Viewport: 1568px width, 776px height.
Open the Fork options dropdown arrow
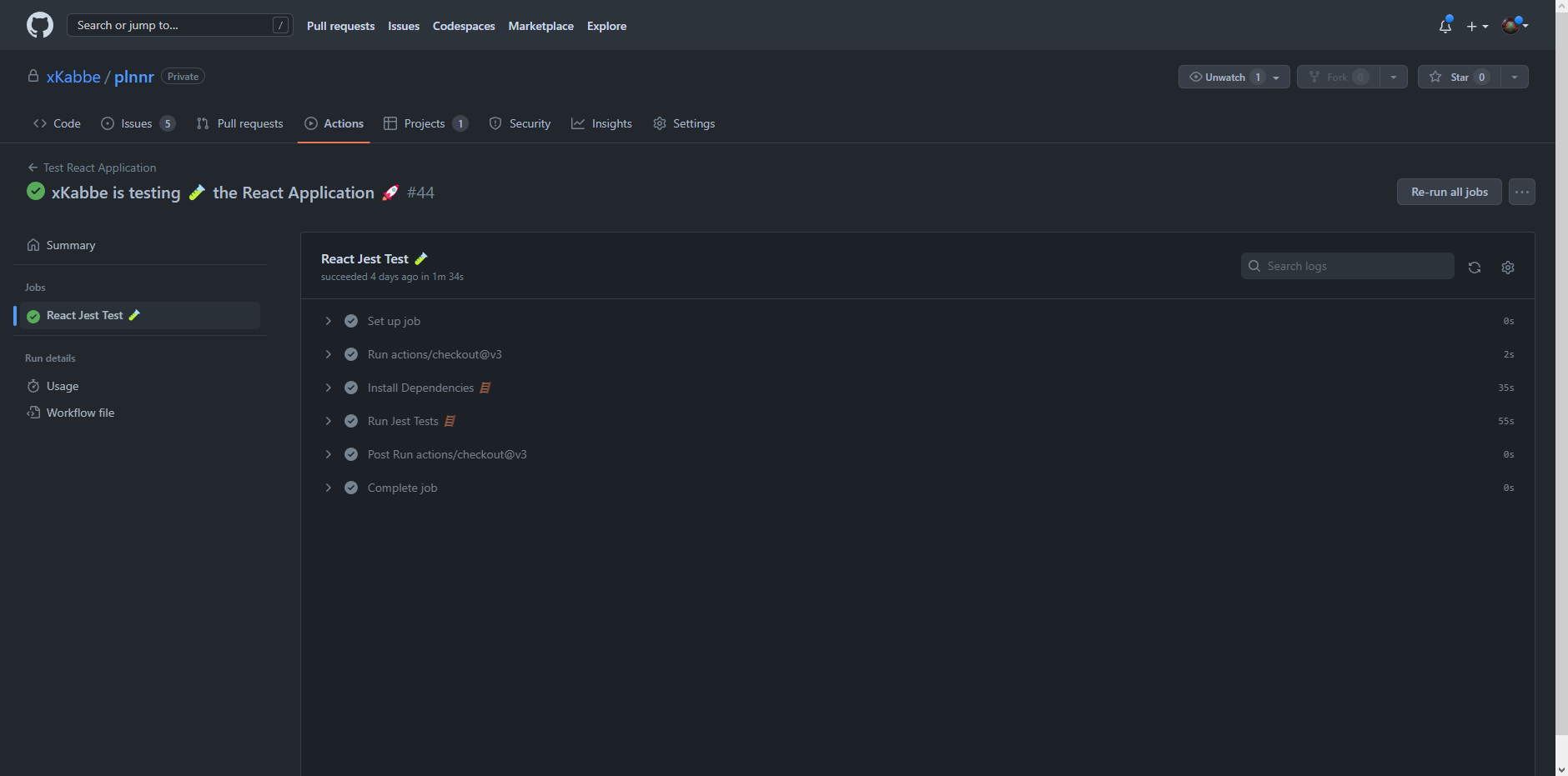click(1394, 77)
